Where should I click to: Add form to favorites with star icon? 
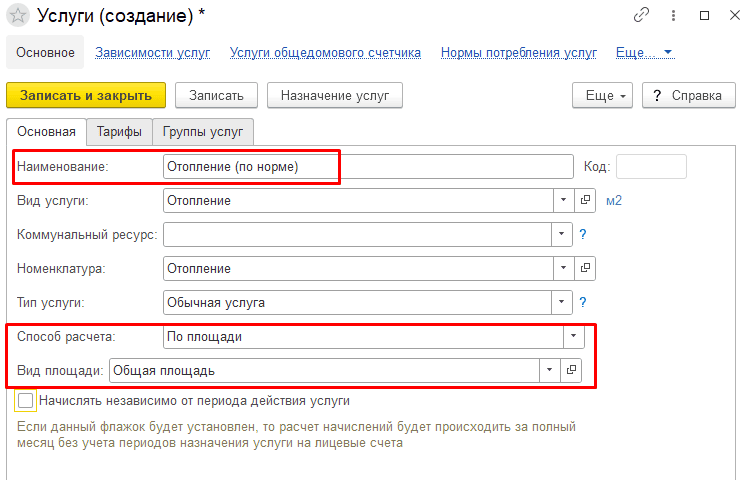click(18, 15)
